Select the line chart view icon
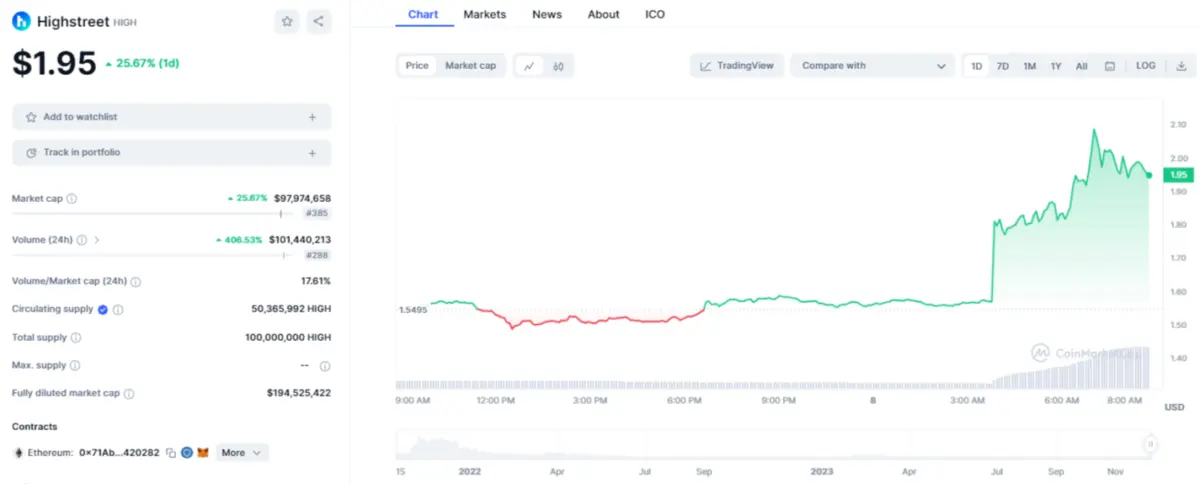Viewport: 1200px width, 484px height. point(529,66)
